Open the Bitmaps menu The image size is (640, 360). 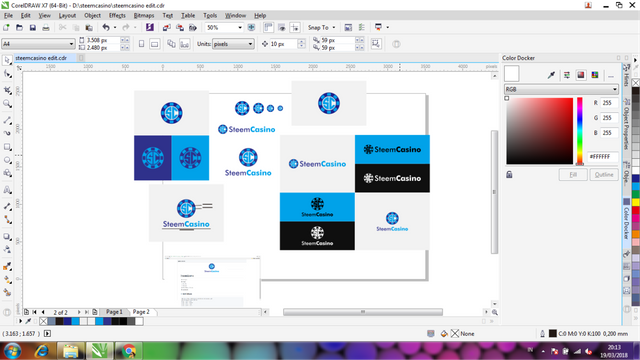coord(144,16)
